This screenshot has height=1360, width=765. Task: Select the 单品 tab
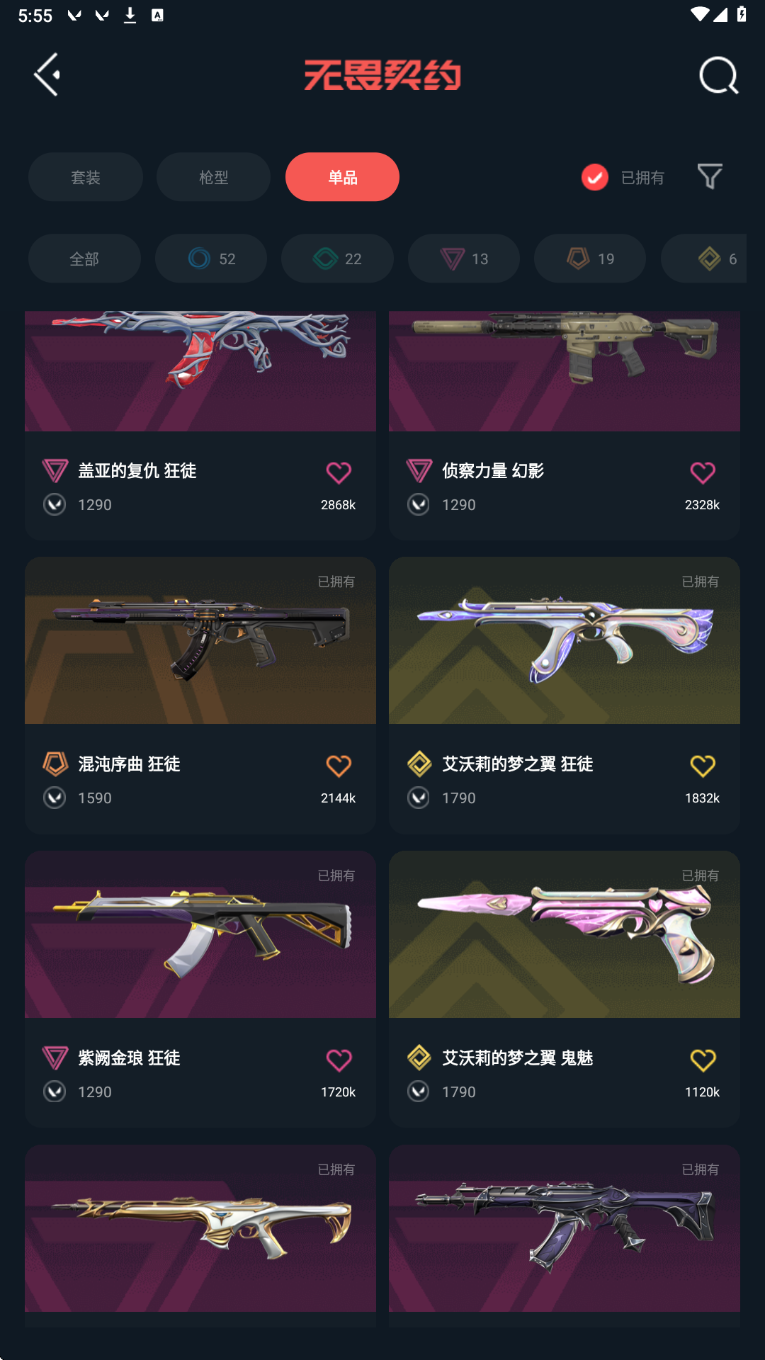(342, 177)
